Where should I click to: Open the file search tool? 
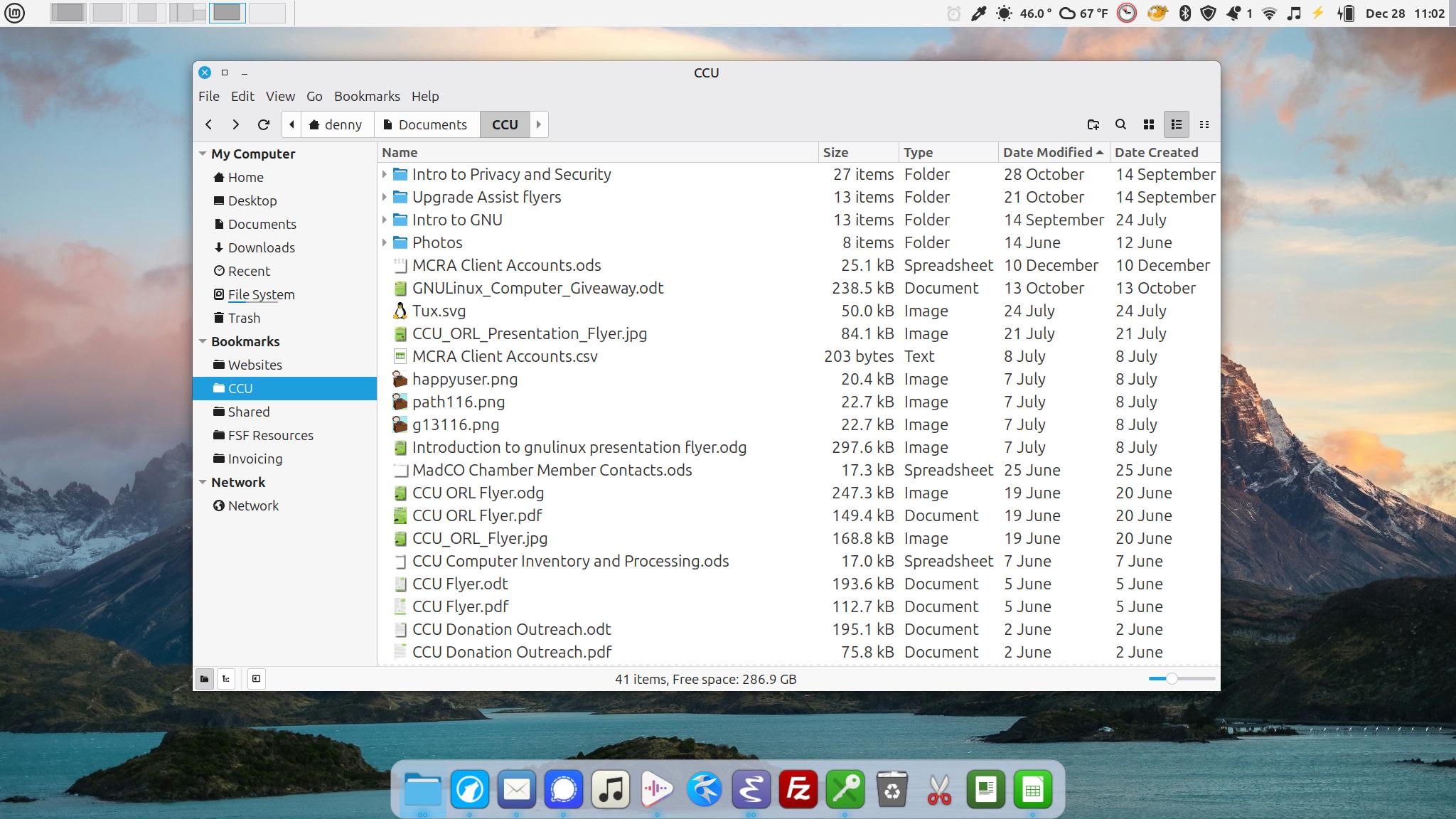click(1121, 124)
